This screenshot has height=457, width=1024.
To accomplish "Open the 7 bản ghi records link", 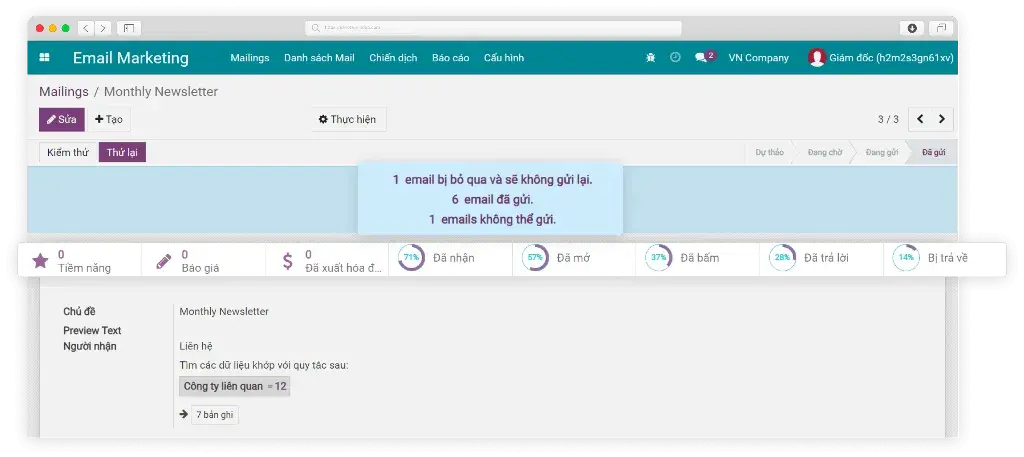I will tap(216, 415).
